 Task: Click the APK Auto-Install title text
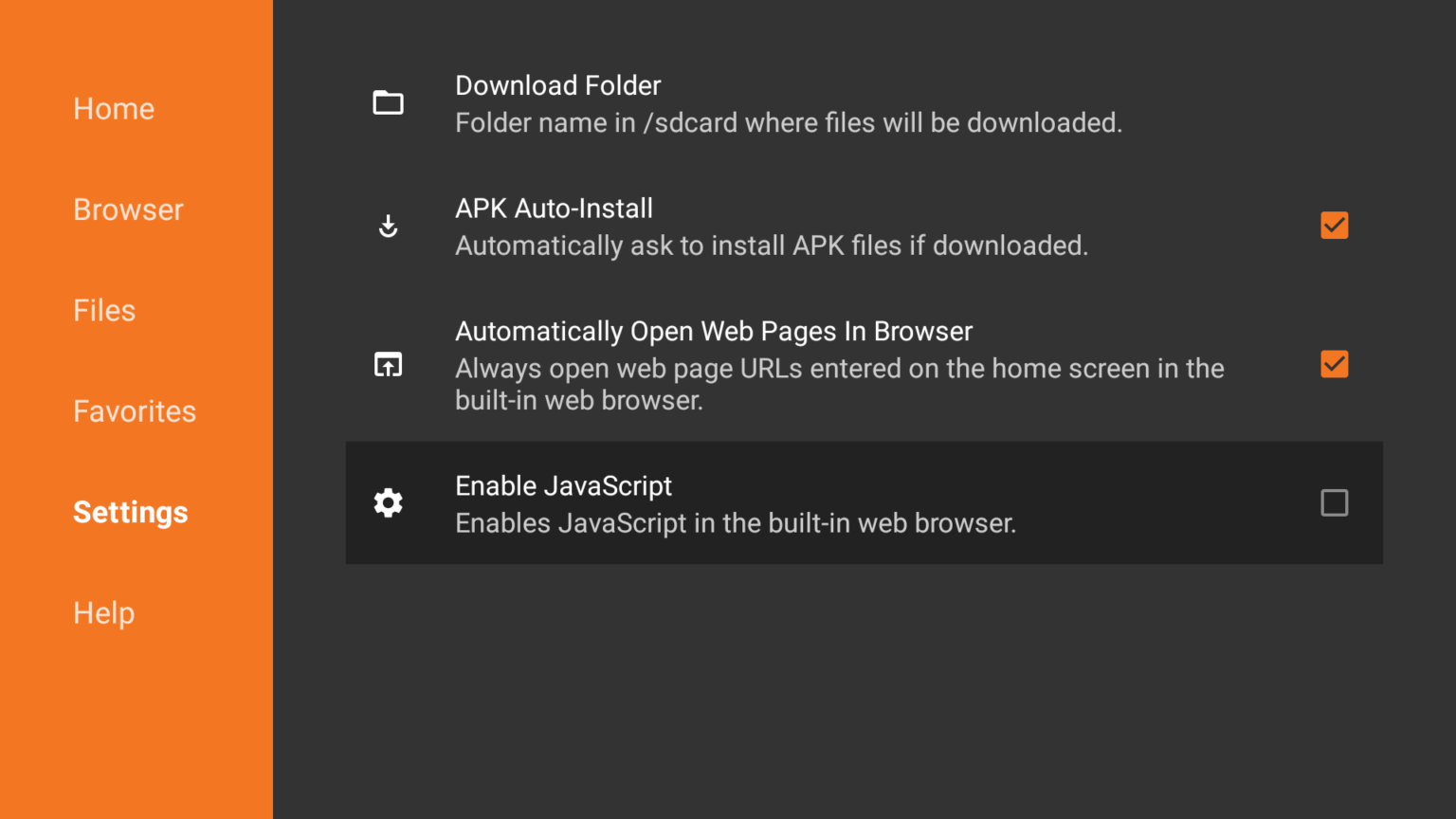(554, 209)
